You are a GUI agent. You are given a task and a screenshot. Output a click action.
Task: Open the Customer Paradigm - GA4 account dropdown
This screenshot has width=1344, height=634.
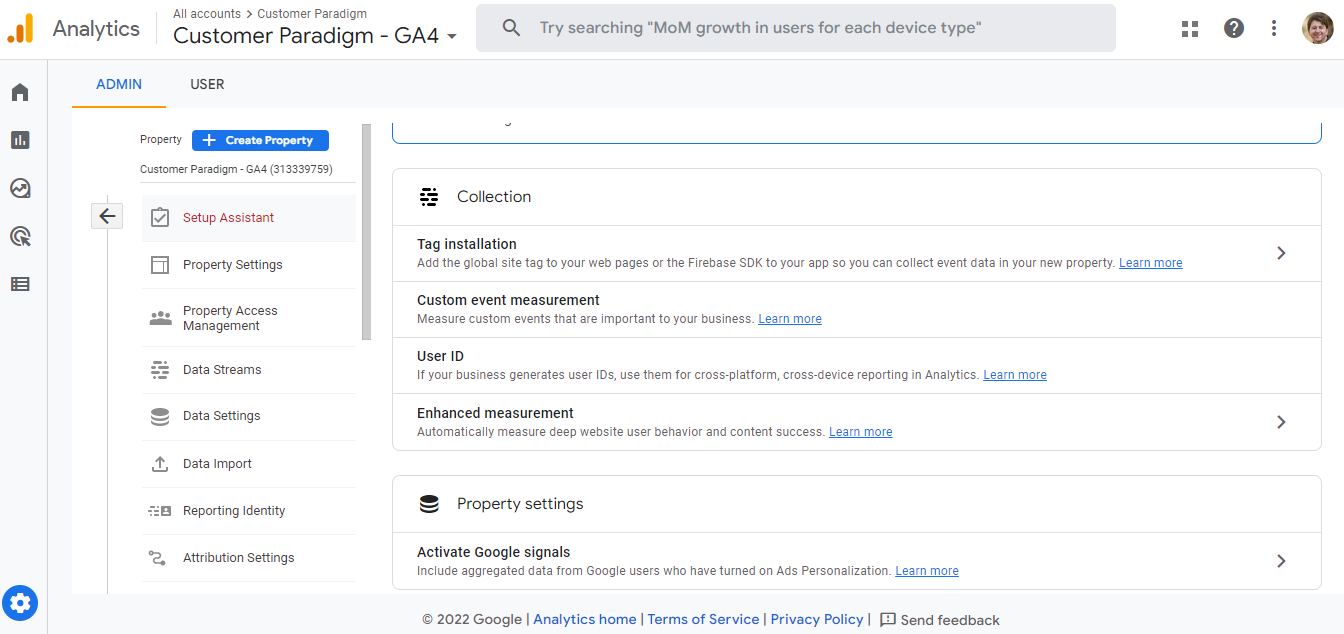315,36
